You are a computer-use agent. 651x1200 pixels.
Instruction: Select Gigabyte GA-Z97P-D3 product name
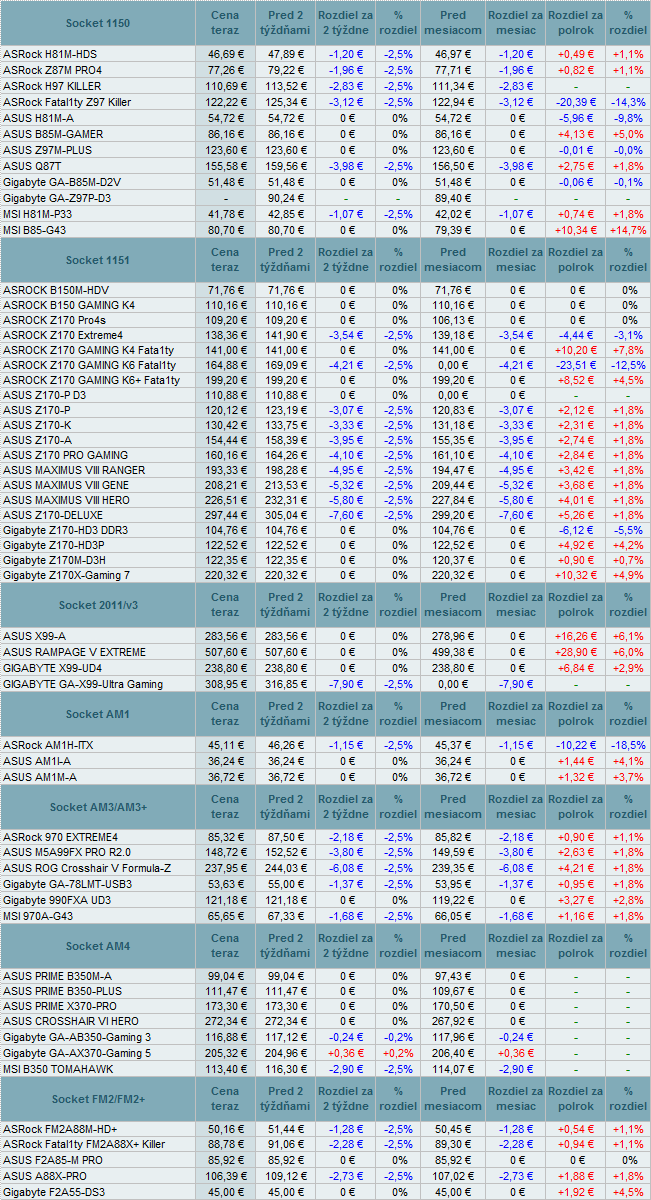pyautogui.click(x=57, y=198)
